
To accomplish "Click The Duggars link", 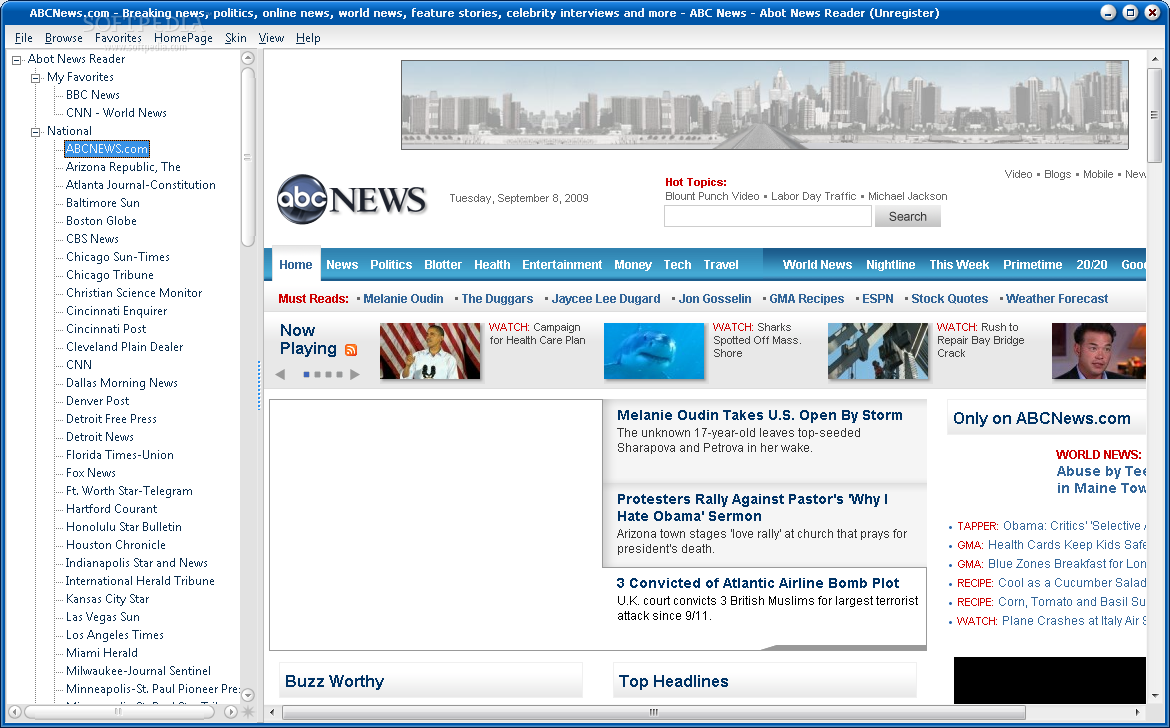I will 497,299.
